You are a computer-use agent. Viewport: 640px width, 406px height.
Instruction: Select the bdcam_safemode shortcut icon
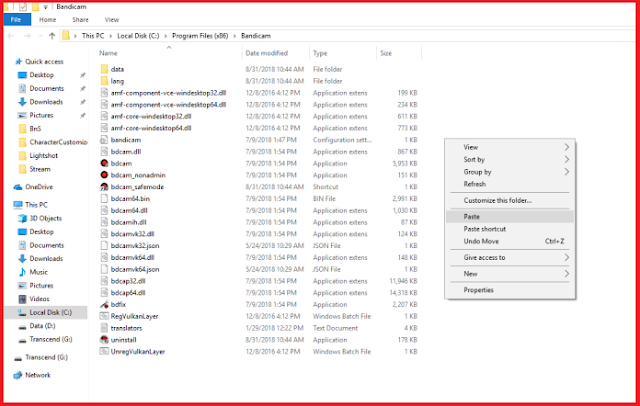104,187
